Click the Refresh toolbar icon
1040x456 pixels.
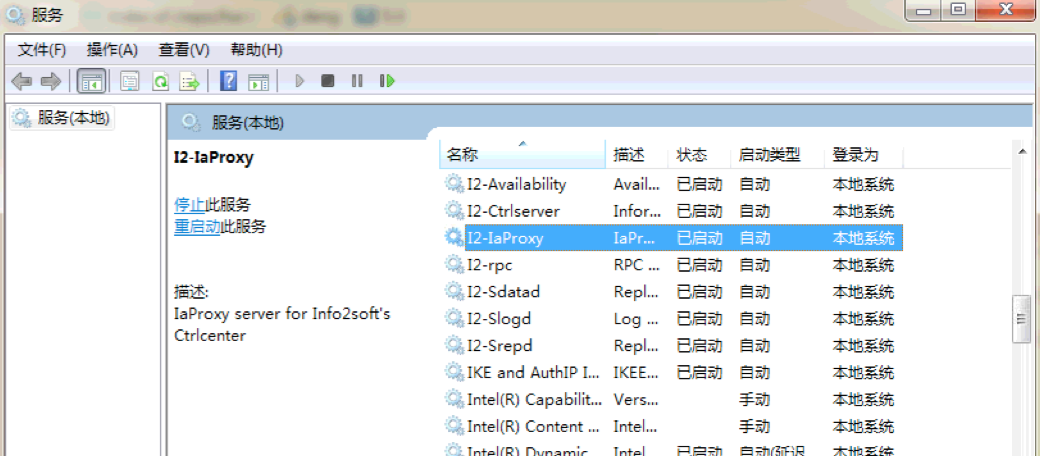point(160,81)
